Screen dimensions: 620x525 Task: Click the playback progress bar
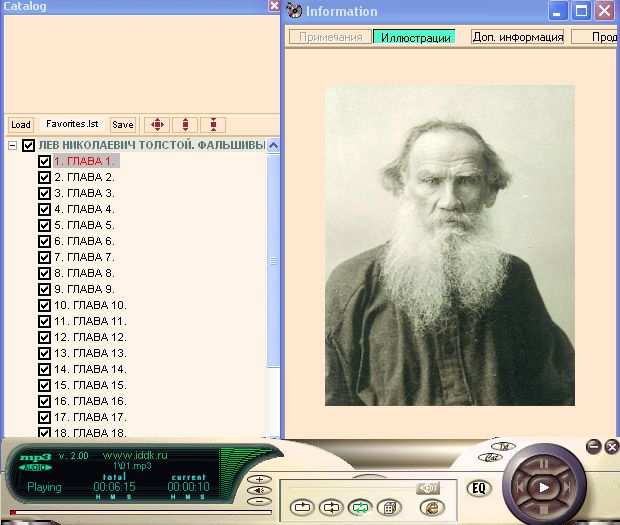[120, 512]
